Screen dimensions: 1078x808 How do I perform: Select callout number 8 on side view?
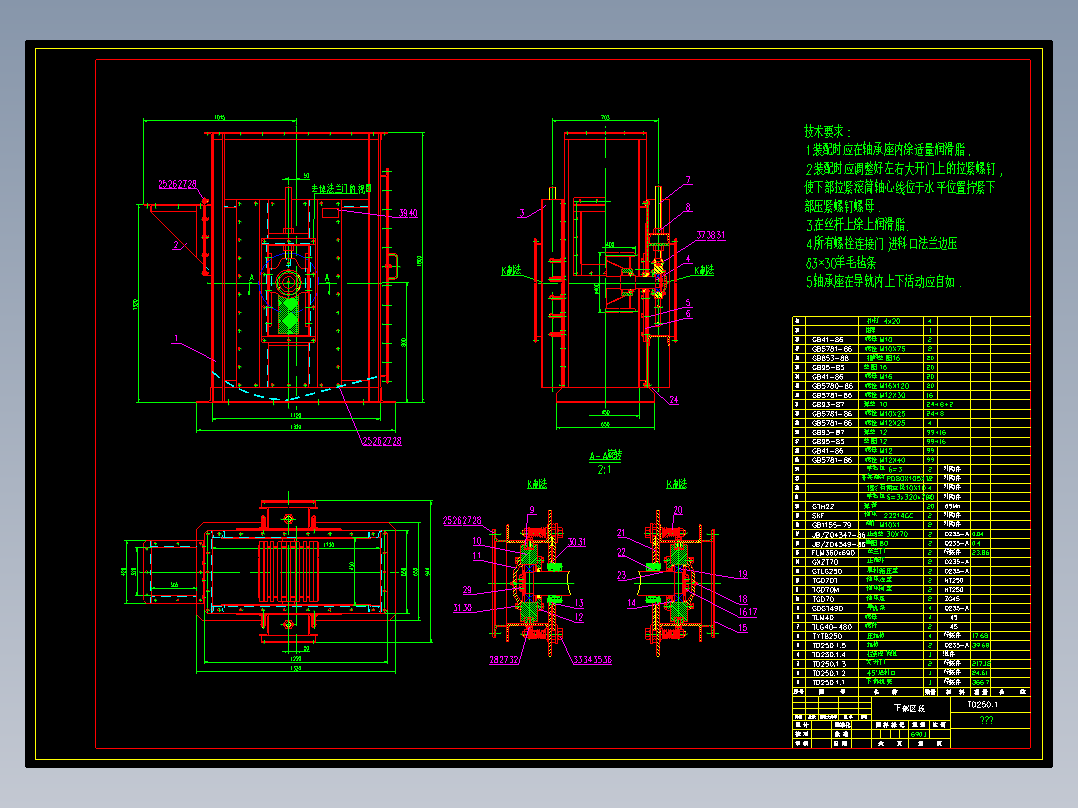(688, 207)
